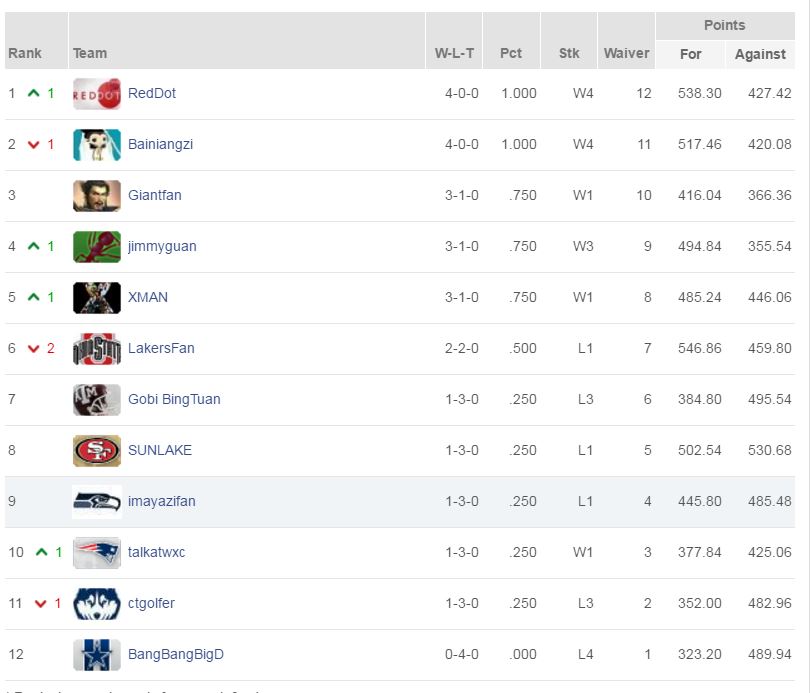The height and width of the screenshot is (693, 810).
Task: Click jimmyguan team logo icon
Action: tap(97, 247)
